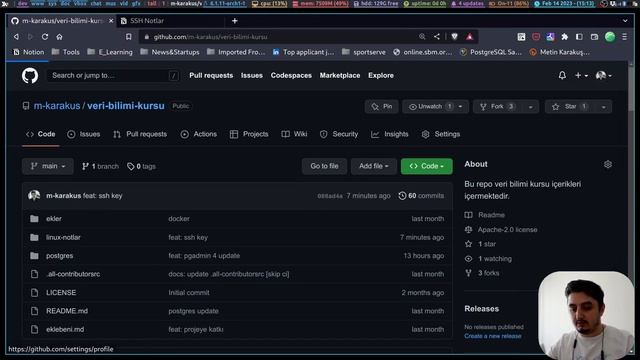640x360 pixels.
Task: Open the user avatar menu
Action: point(604,76)
